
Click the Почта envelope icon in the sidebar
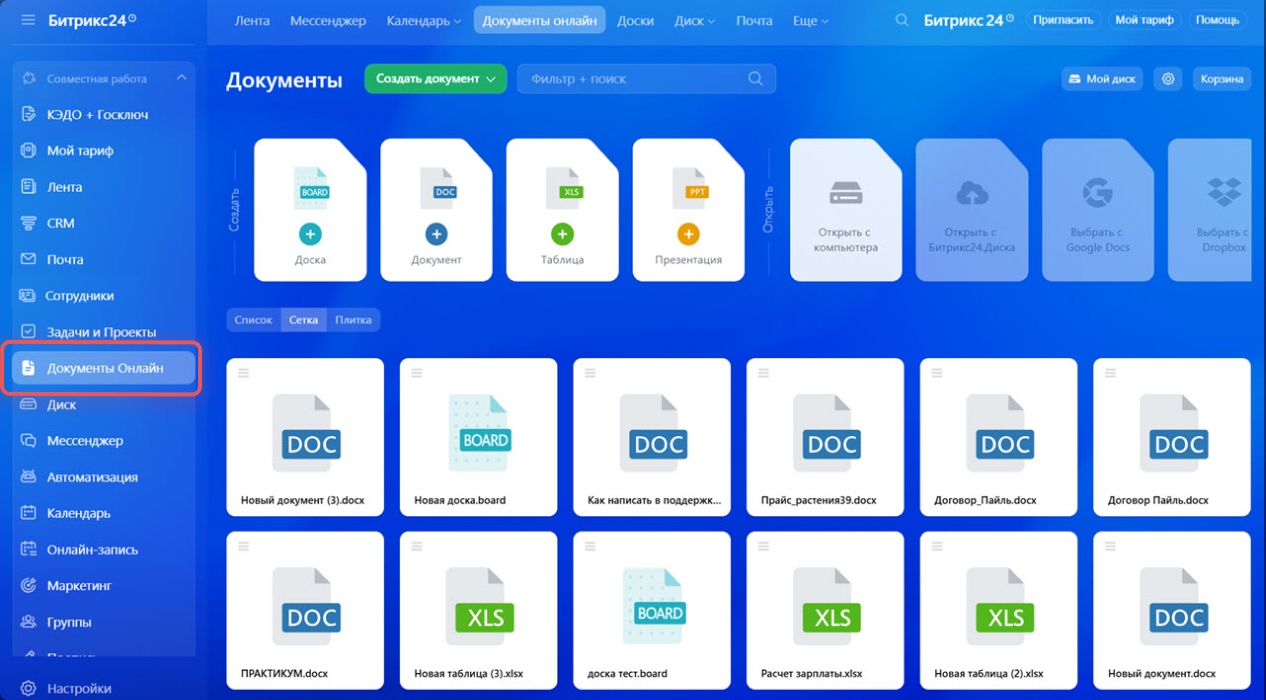28,259
